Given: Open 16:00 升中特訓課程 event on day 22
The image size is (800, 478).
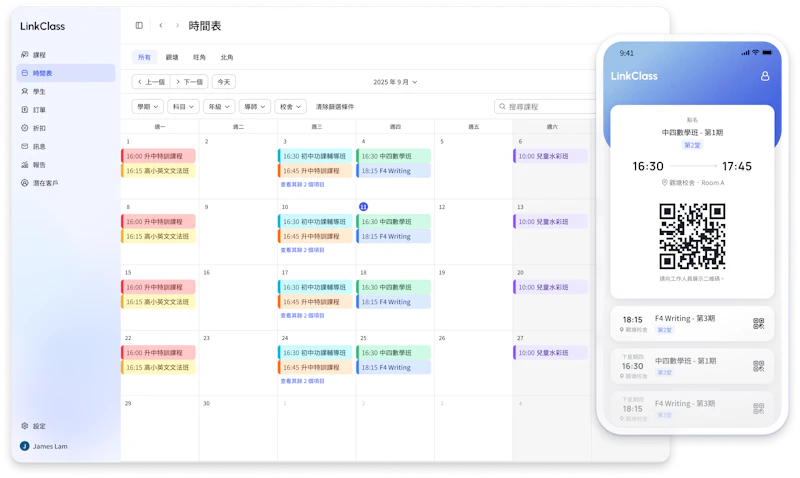Looking at the screenshot, I should pyautogui.click(x=159, y=353).
